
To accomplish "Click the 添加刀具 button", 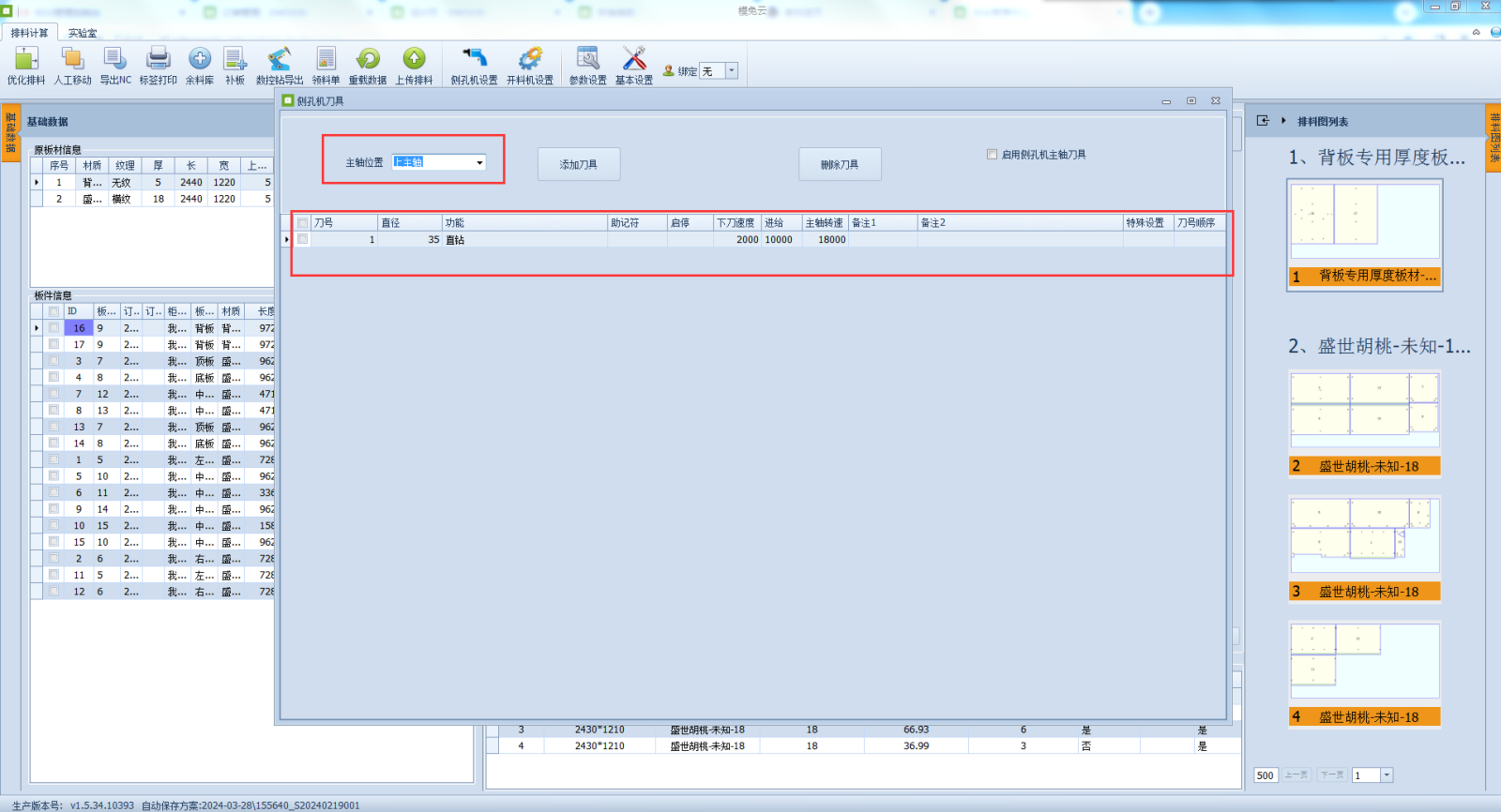I will coord(579,164).
